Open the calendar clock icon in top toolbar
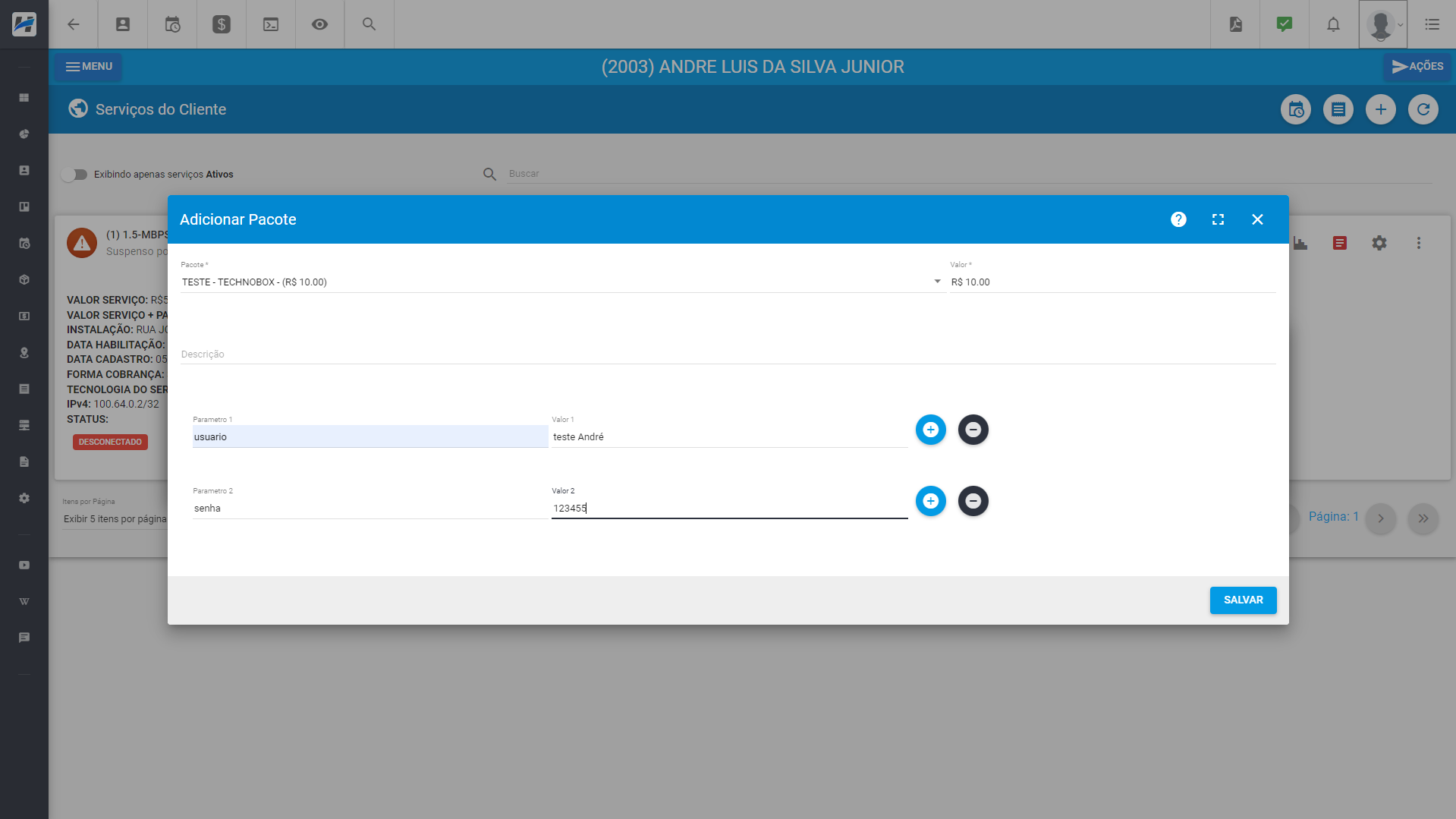The height and width of the screenshot is (819, 1456). tap(172, 24)
